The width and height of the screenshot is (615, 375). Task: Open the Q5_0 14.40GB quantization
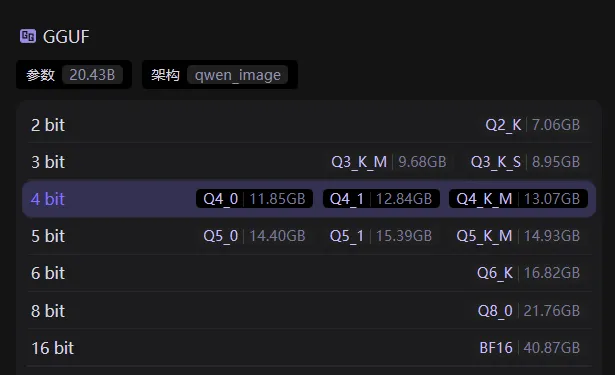point(254,236)
